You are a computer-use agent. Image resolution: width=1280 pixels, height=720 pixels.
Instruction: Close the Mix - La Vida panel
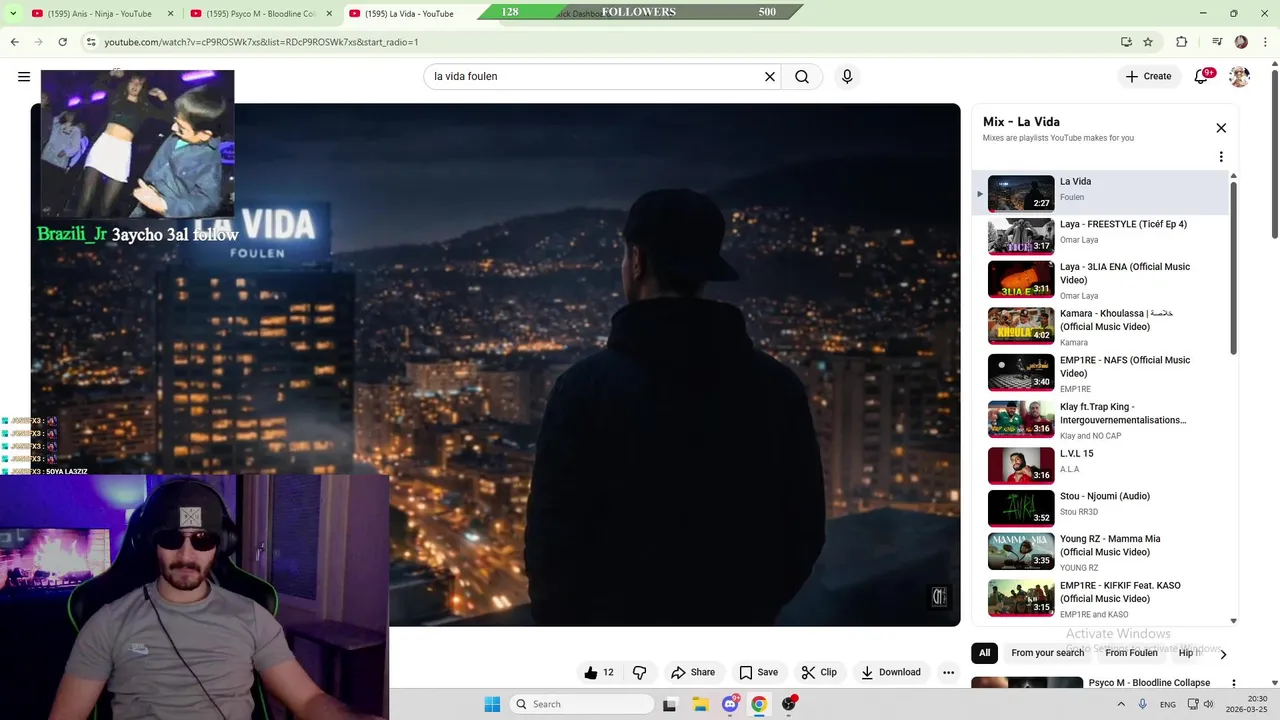pyautogui.click(x=1221, y=128)
